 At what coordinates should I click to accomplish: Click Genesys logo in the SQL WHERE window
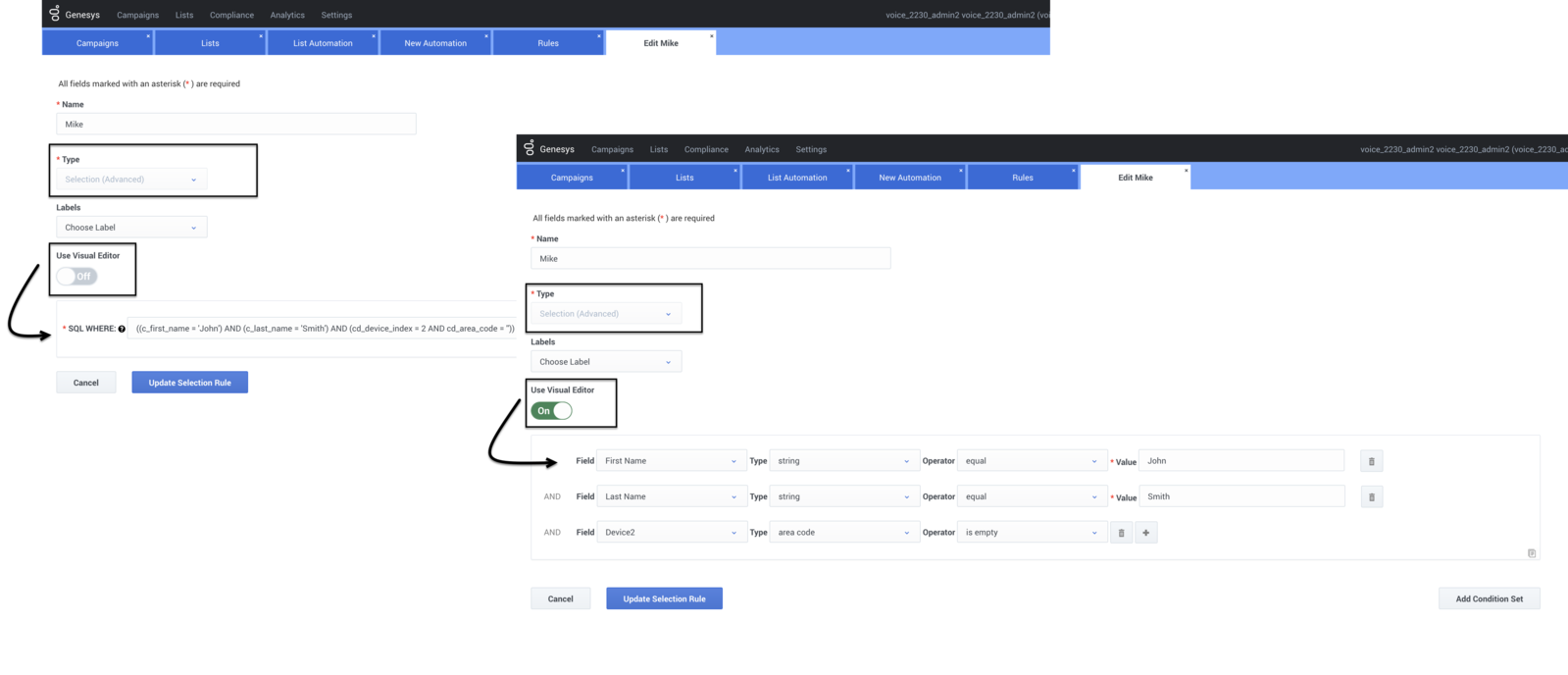[56, 14]
